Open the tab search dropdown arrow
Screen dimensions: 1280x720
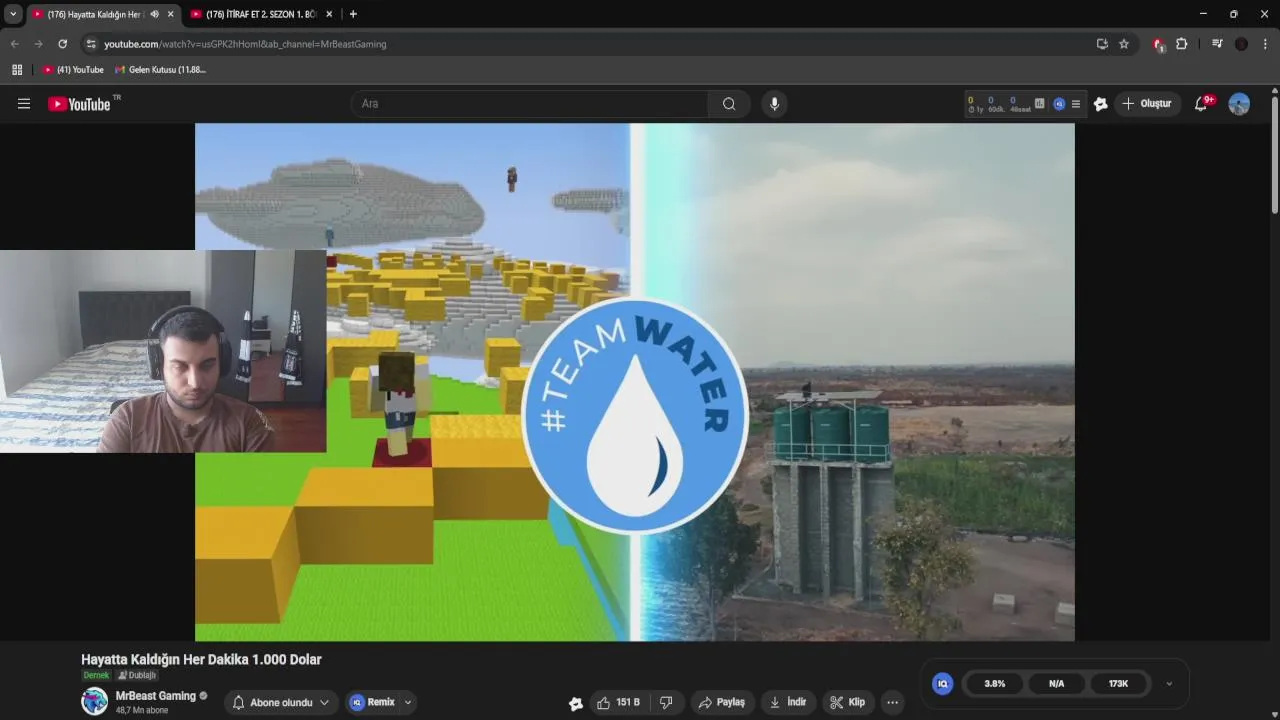point(13,14)
